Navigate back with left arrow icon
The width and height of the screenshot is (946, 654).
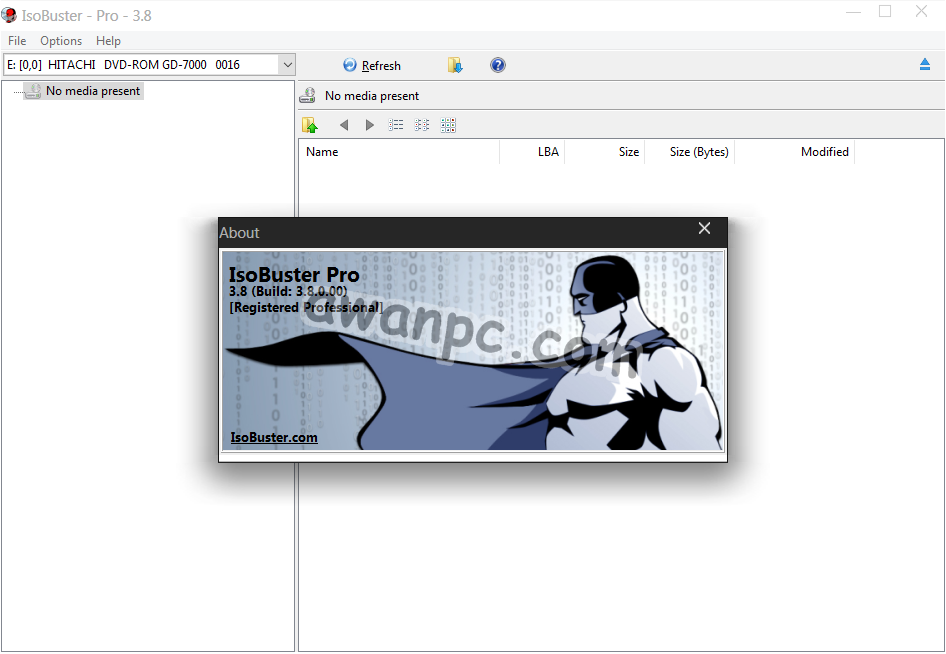tap(344, 125)
